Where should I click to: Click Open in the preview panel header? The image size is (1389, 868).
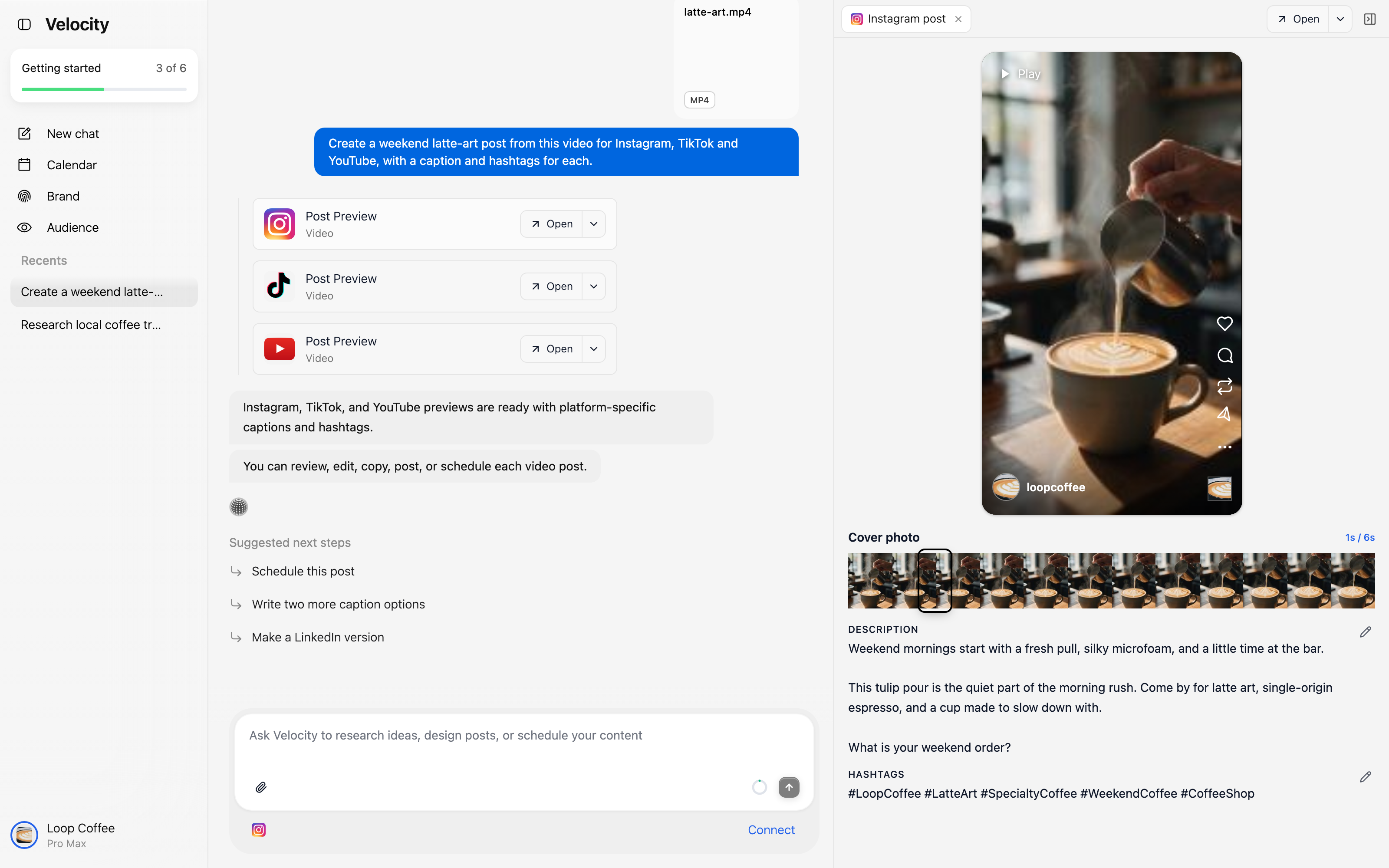coord(1298,19)
